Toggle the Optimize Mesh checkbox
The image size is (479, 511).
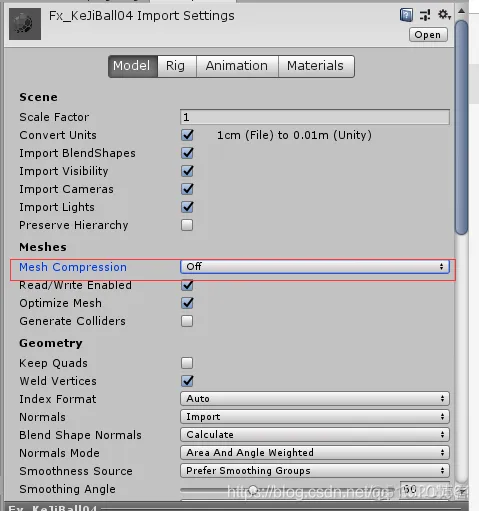pos(187,303)
